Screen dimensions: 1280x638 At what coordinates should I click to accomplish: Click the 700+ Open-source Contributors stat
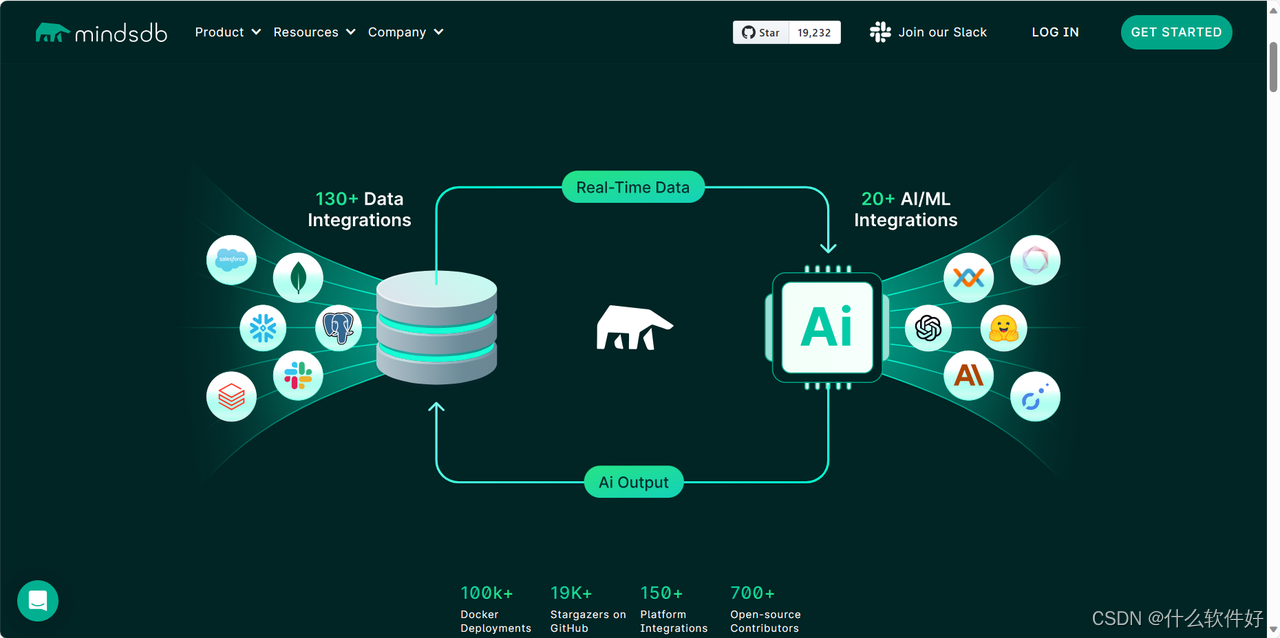coord(765,609)
